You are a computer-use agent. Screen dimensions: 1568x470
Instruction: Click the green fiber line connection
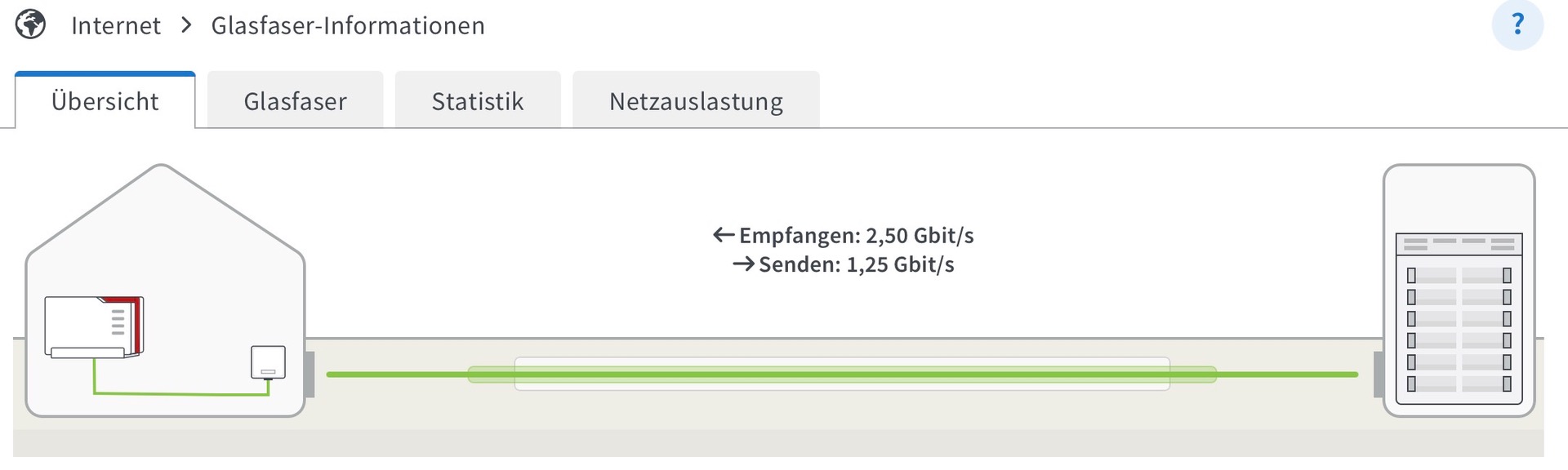[842, 375]
